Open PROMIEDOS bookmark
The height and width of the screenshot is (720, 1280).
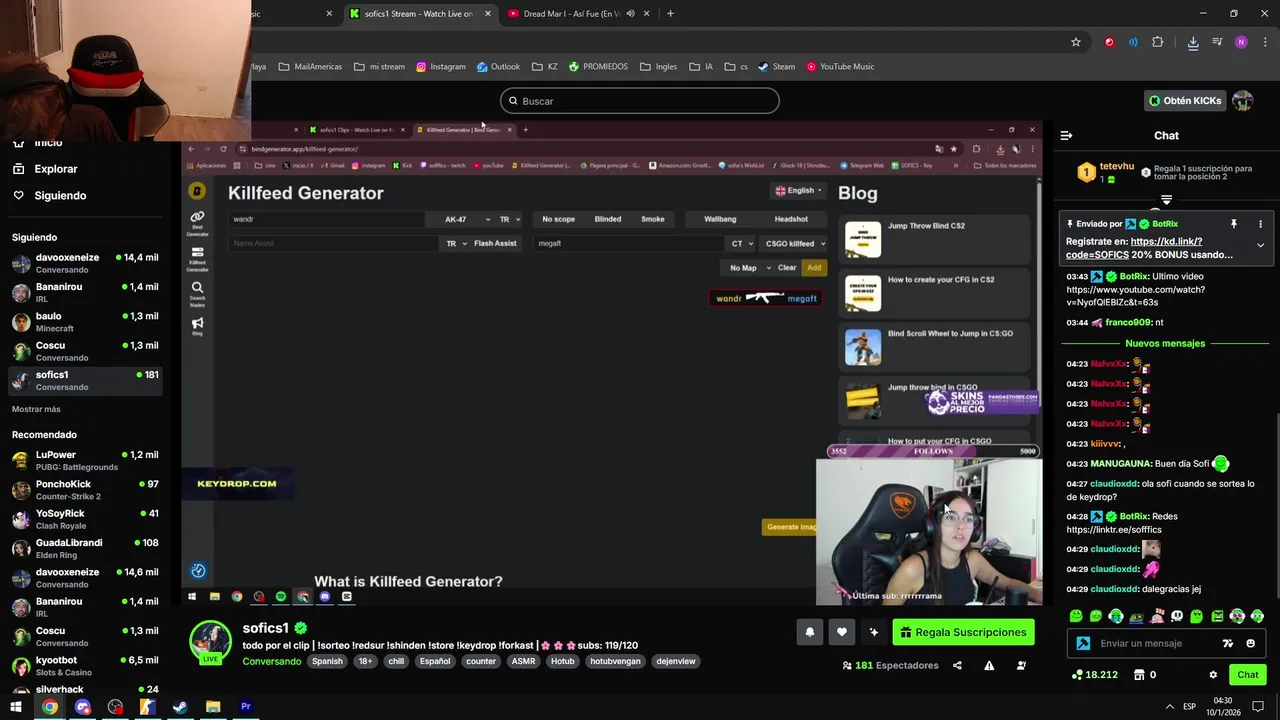click(x=598, y=67)
